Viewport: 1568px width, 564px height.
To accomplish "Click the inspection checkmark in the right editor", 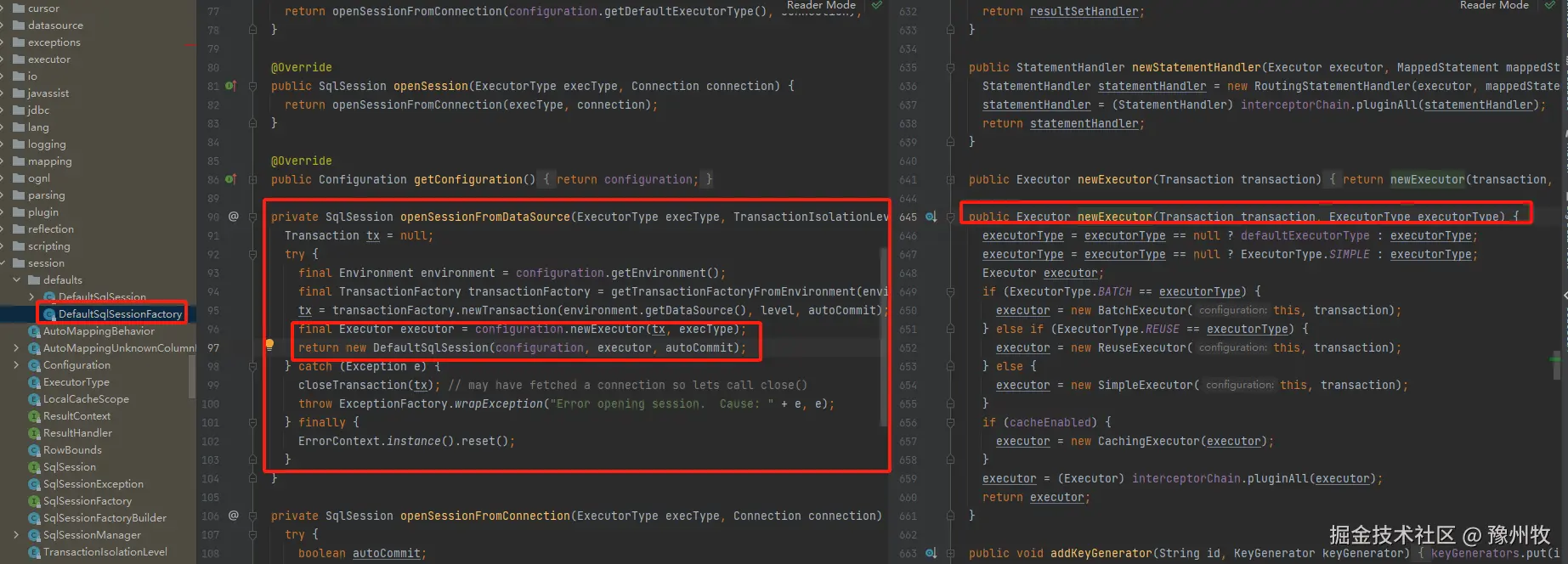I will pos(1550,5).
